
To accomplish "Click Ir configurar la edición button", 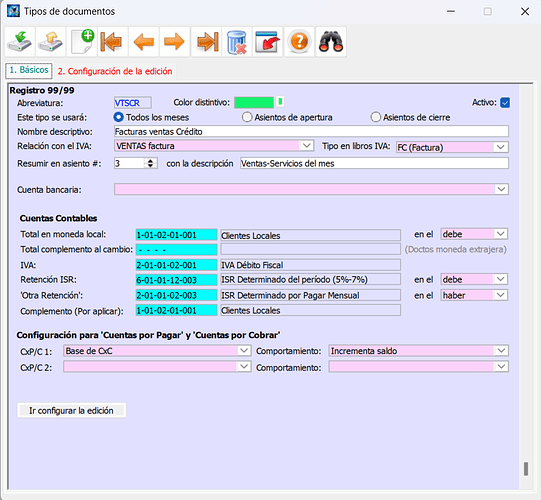I will coord(71,410).
